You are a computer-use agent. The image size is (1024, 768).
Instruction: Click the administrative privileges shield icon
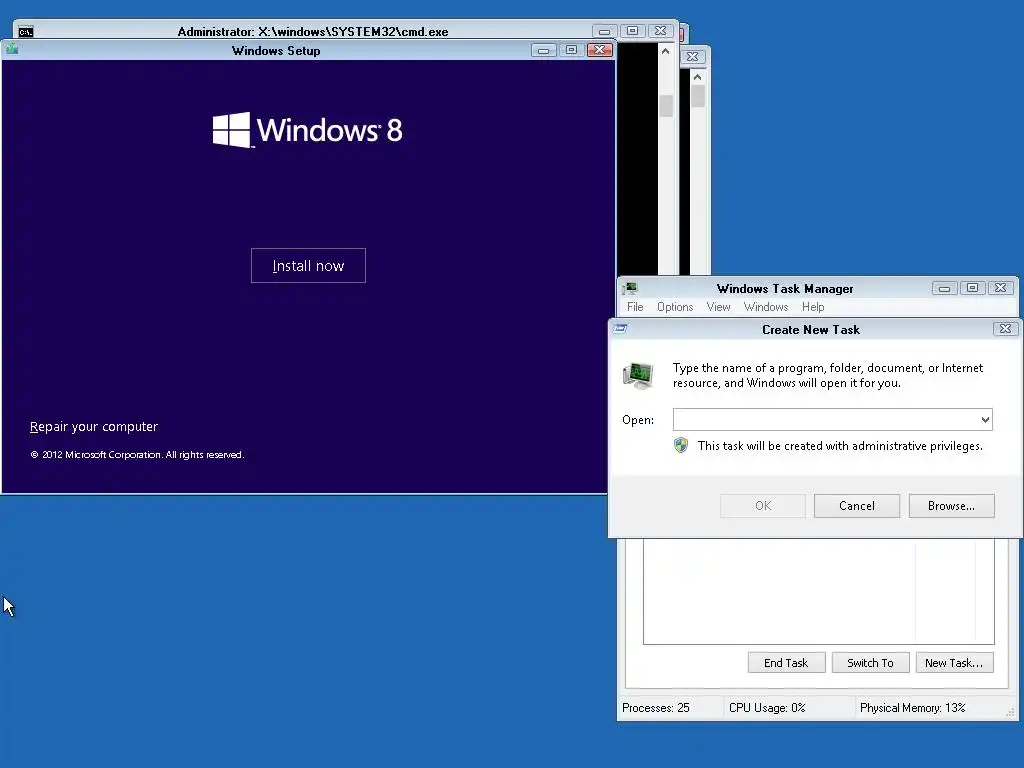click(x=681, y=445)
